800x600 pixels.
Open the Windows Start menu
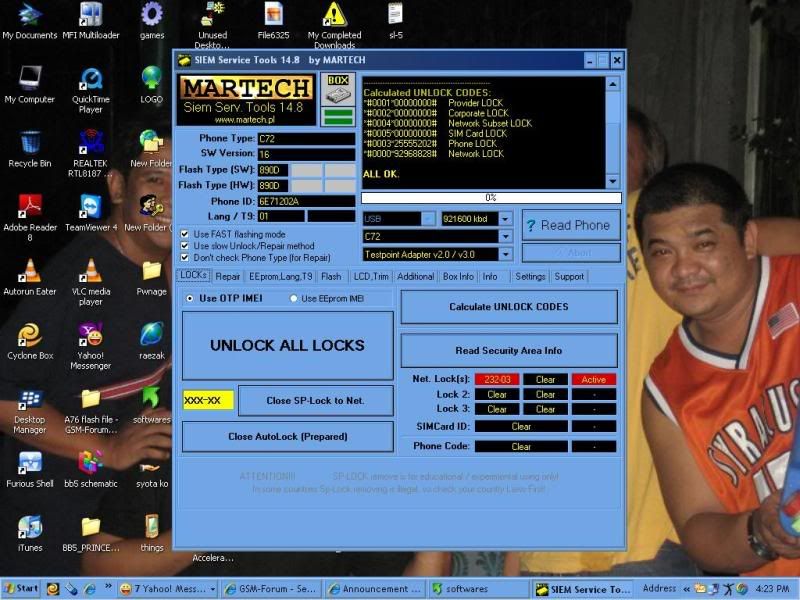pyautogui.click(x=21, y=589)
